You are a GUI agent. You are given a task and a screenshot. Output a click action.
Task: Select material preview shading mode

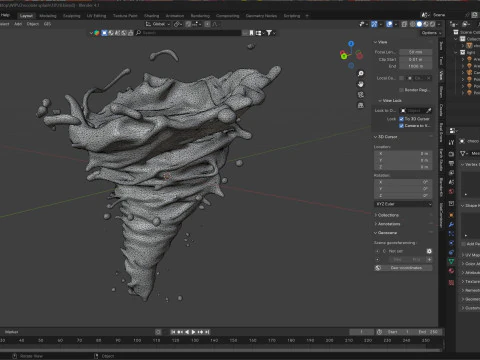[426, 24]
